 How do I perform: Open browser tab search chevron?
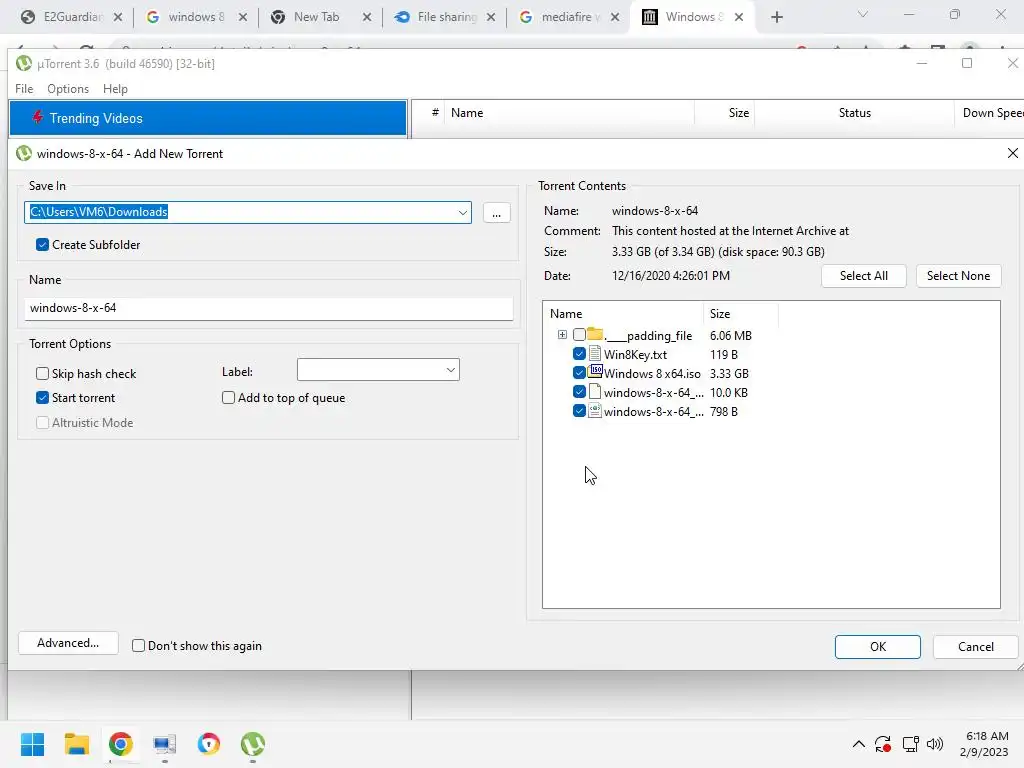click(x=863, y=14)
